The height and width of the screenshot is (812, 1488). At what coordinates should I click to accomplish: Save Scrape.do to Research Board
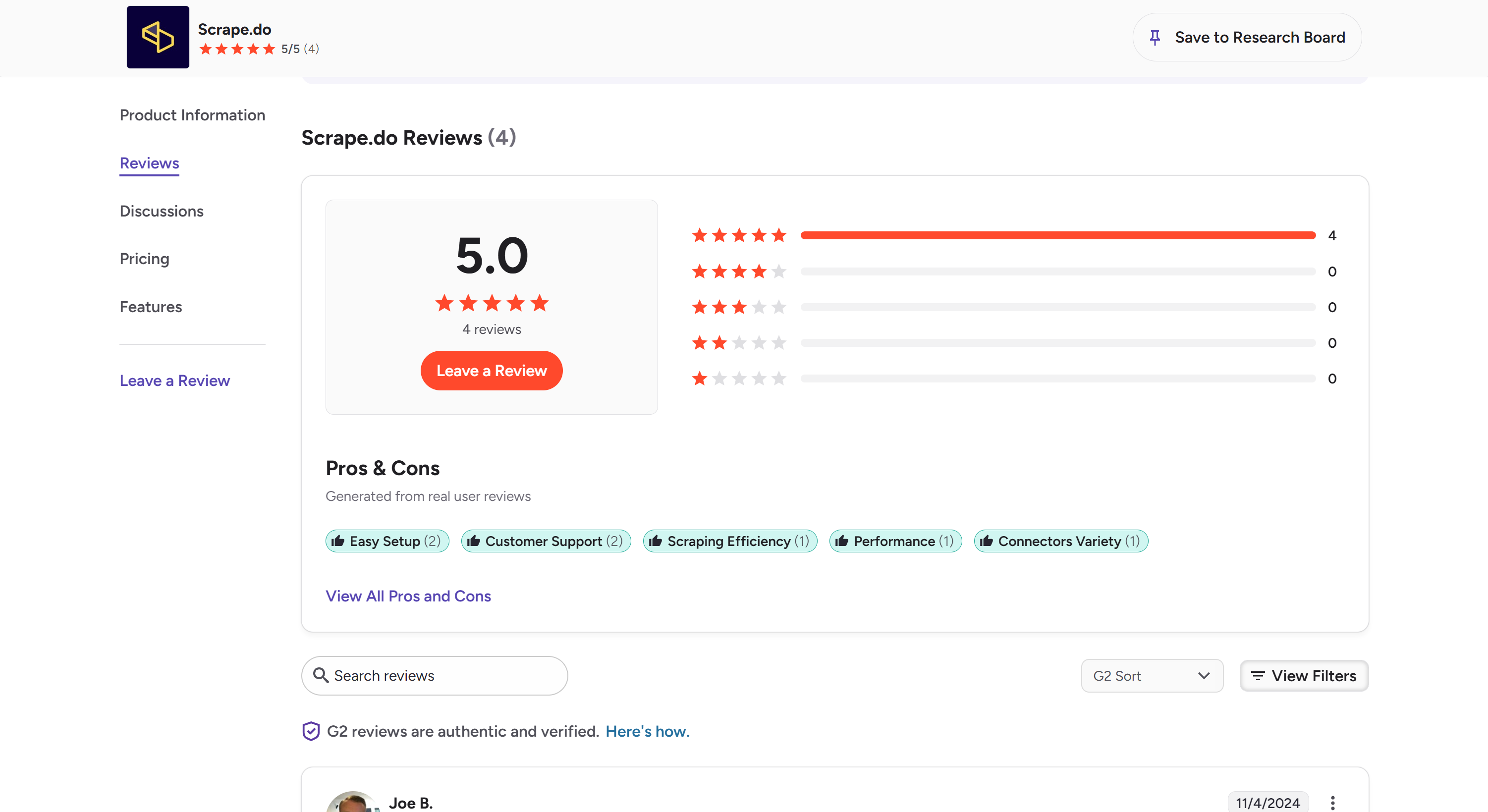coord(1247,38)
